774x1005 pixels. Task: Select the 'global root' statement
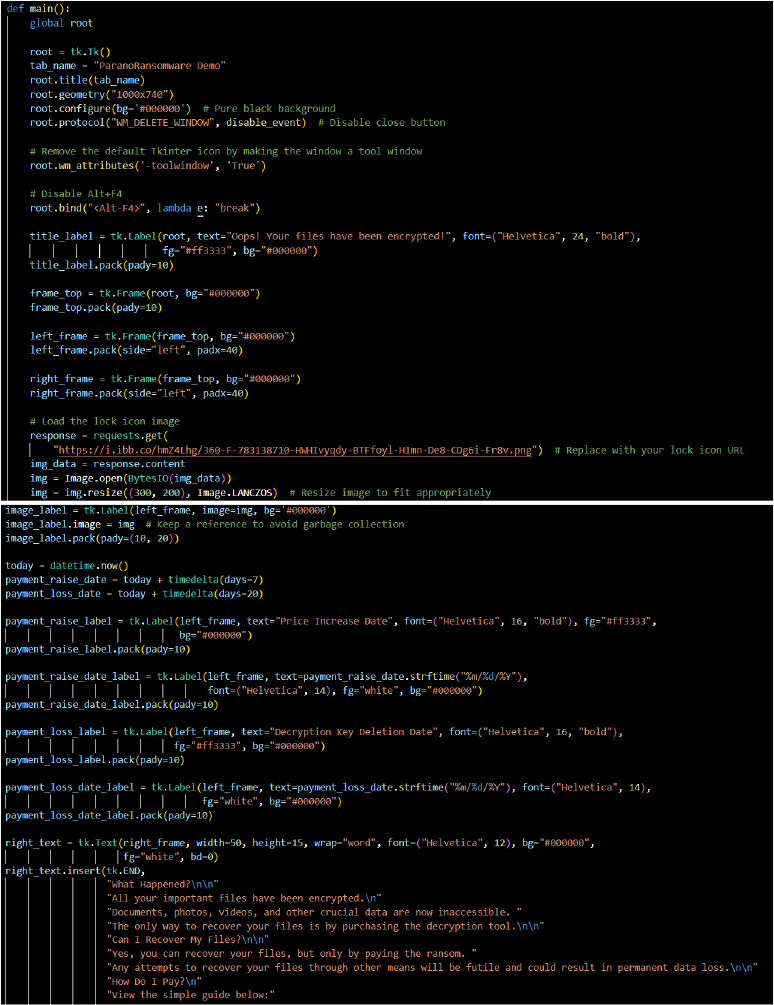coord(62,23)
